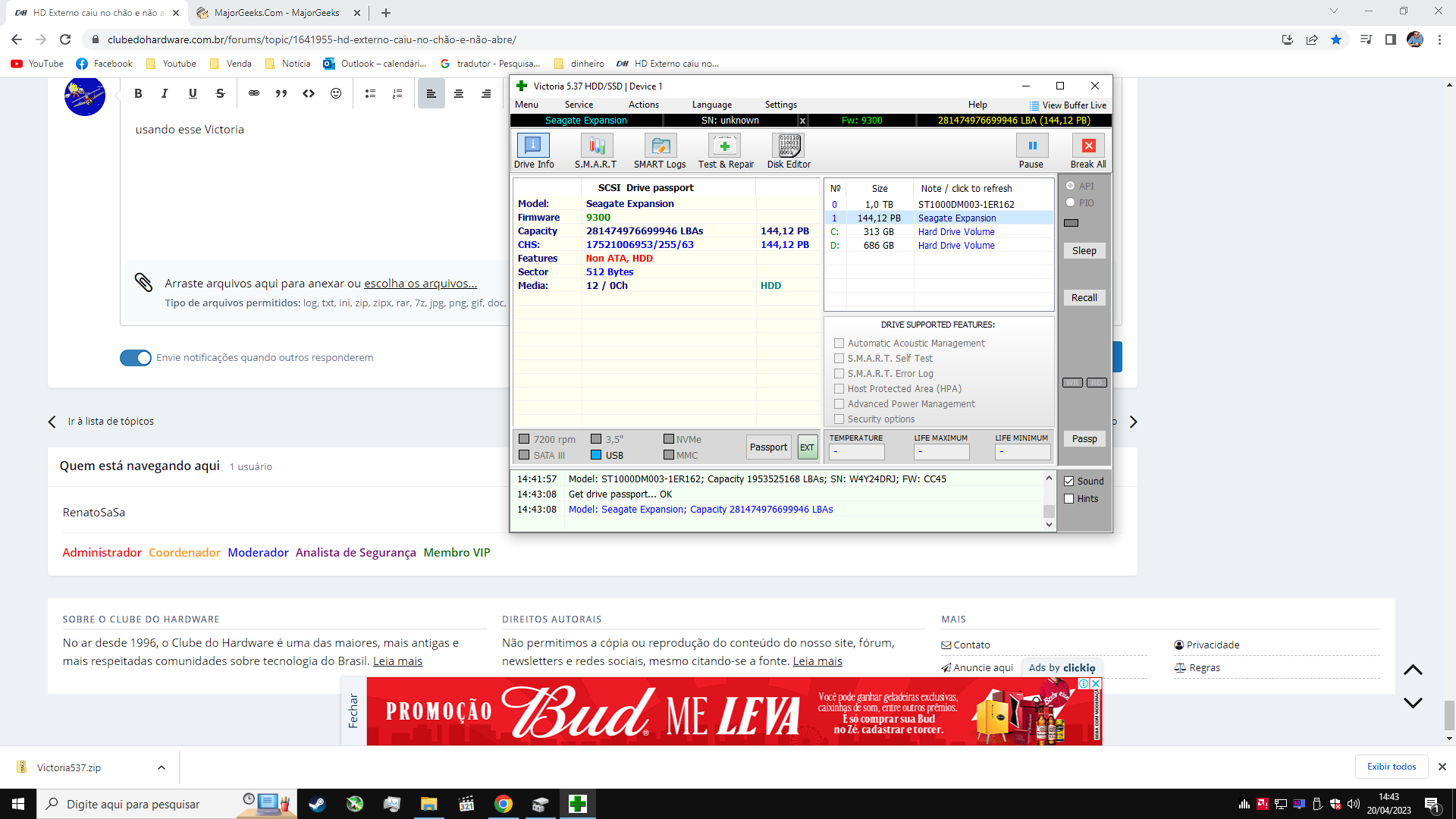Open Drive Info in Victoria
The image size is (1456, 819).
click(x=533, y=151)
